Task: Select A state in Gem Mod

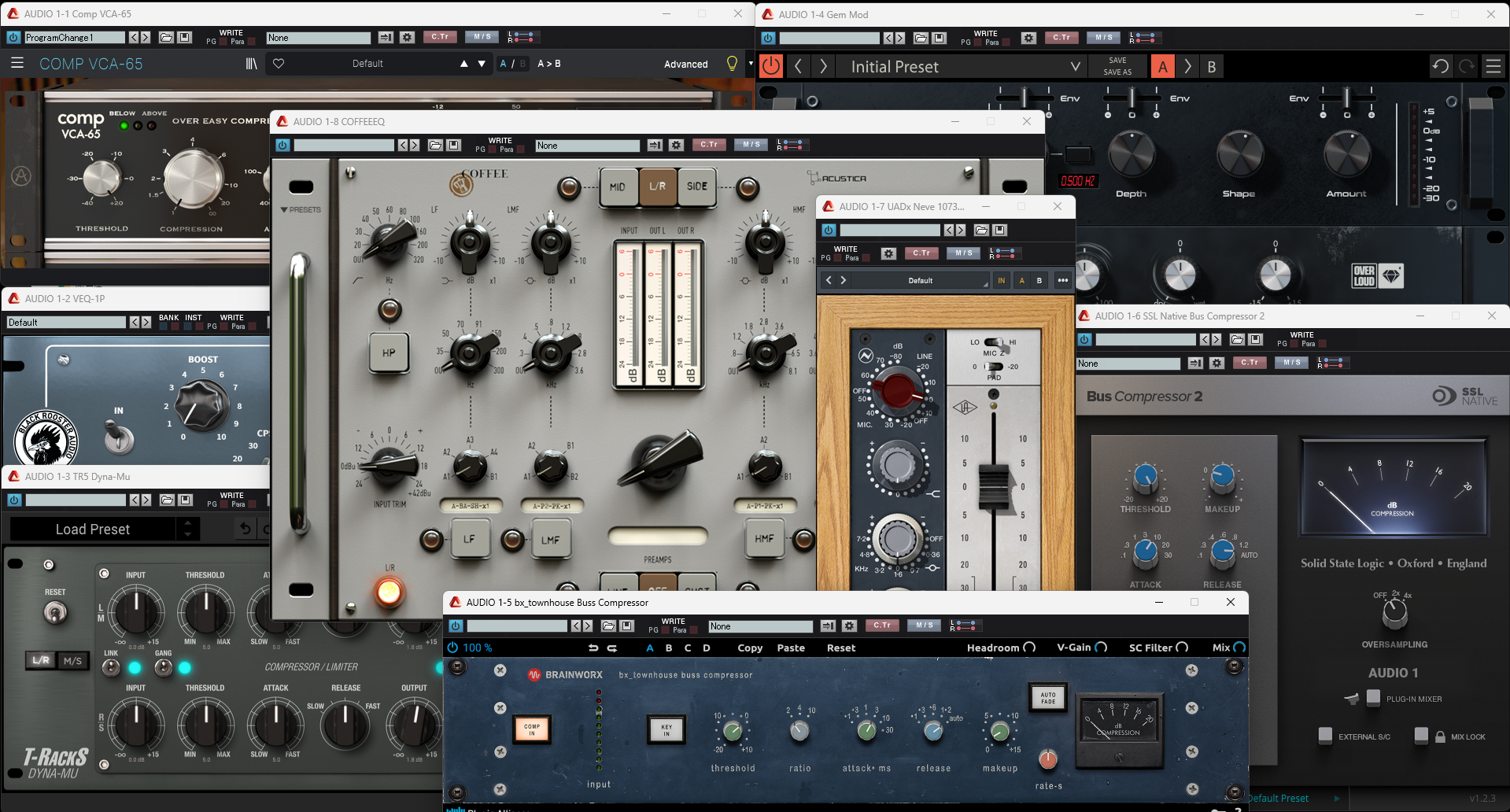Action: click(x=1162, y=67)
